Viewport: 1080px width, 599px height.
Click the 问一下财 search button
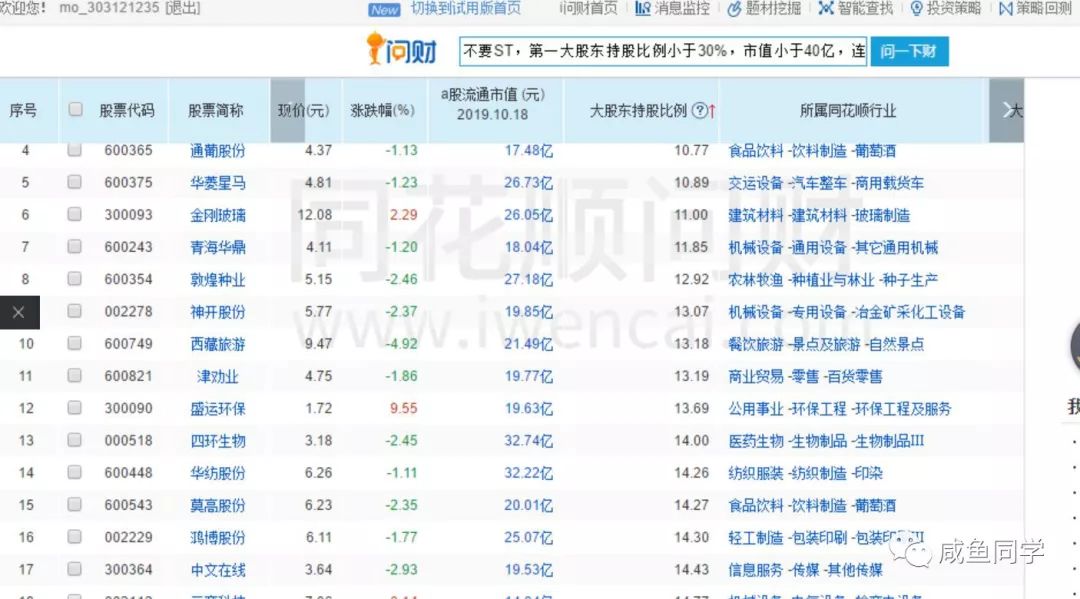(x=909, y=51)
